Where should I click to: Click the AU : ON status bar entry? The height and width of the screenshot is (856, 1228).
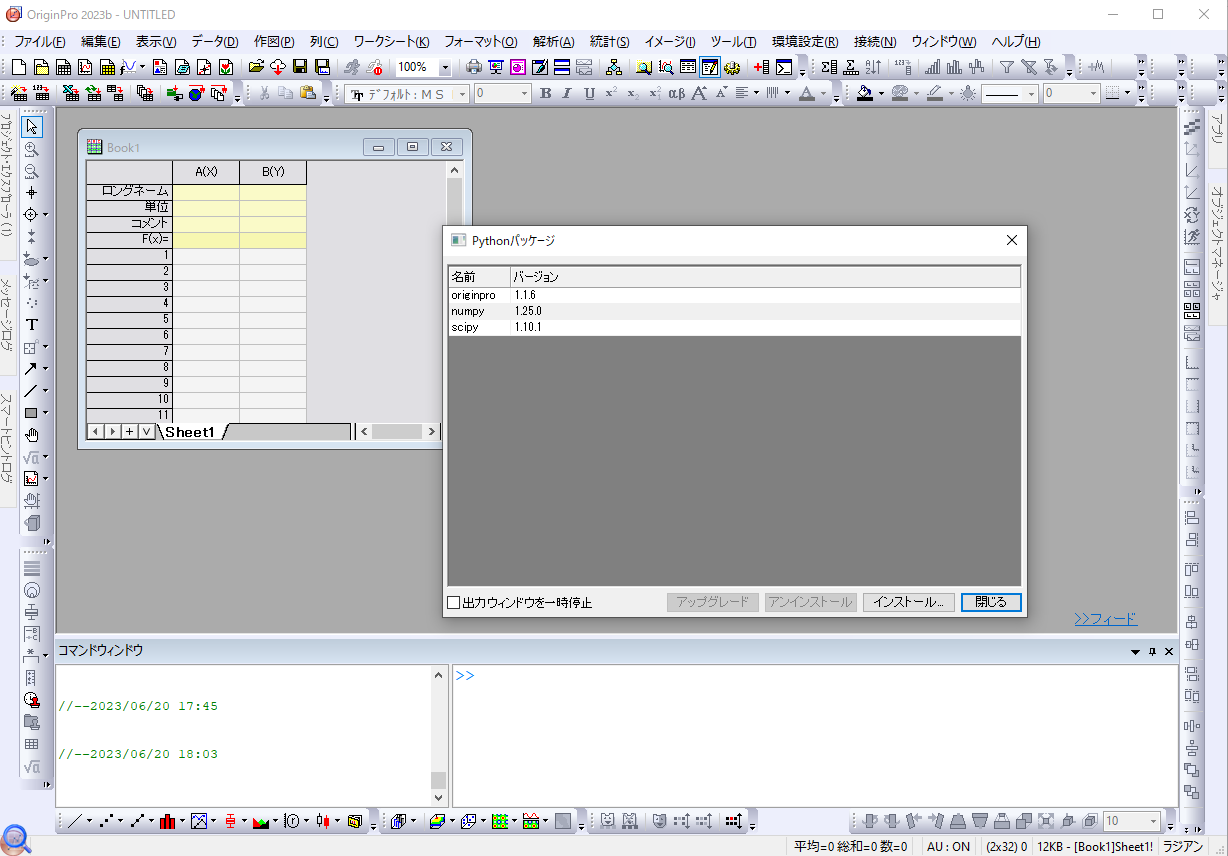(x=948, y=846)
